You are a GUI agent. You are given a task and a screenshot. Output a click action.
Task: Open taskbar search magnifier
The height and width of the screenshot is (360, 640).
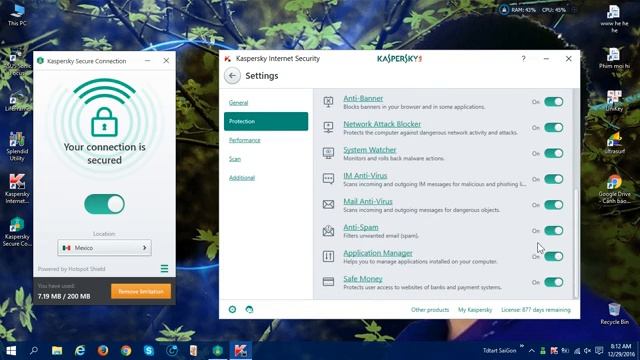[34, 351]
